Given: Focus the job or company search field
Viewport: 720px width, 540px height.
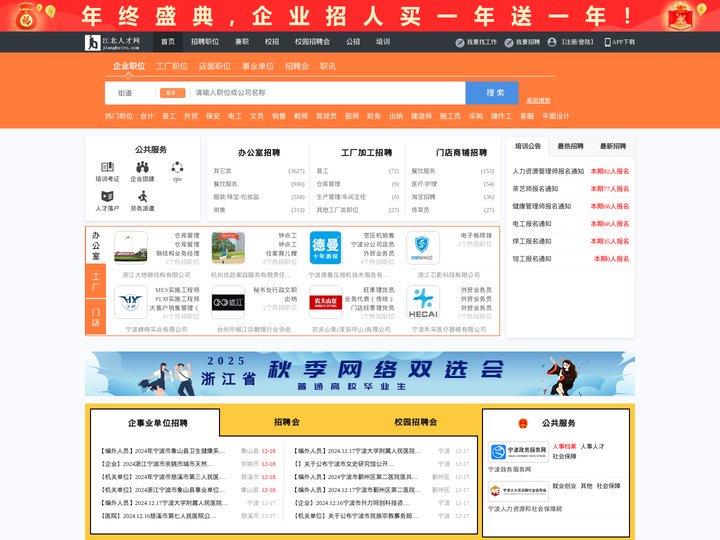Looking at the screenshot, I should point(328,93).
